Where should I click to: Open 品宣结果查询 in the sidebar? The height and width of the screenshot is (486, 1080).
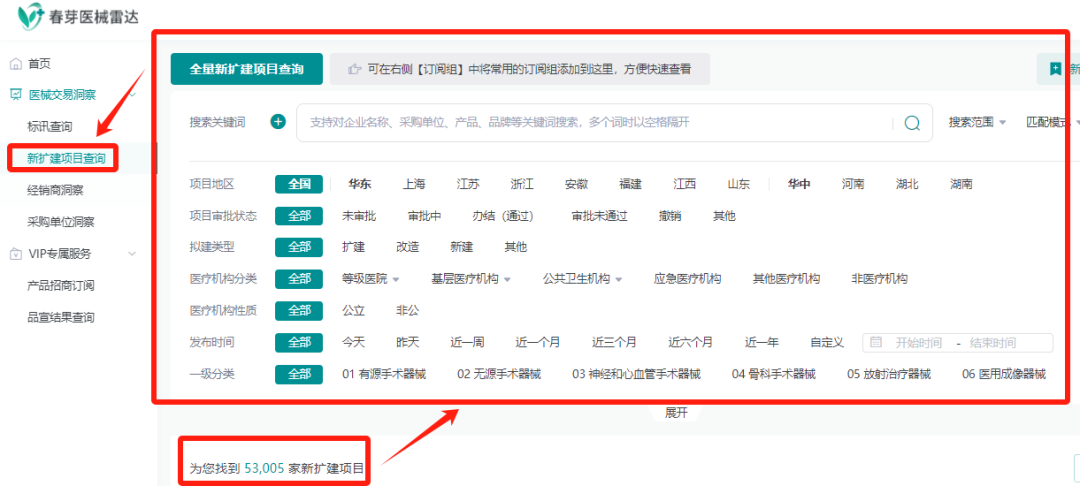tap(61, 317)
